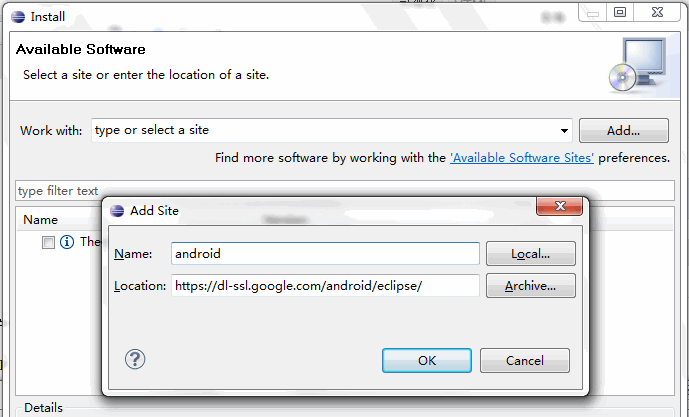
Task: Choose the Archive... button
Action: (531, 286)
